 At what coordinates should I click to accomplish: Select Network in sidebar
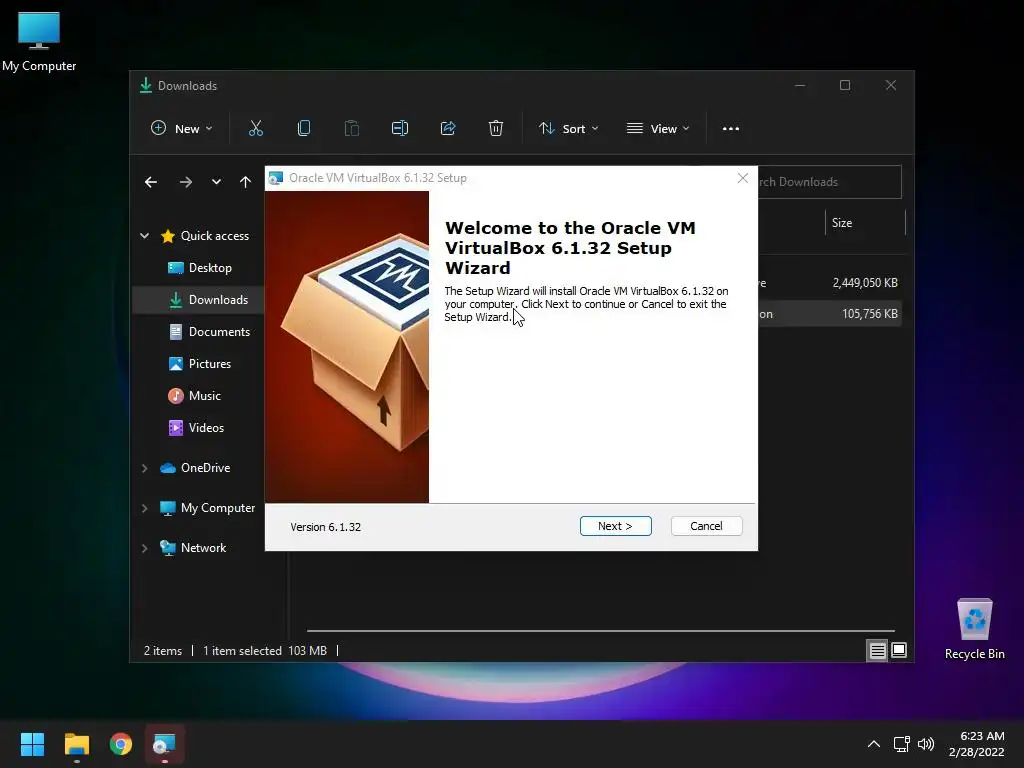pyautogui.click(x=193, y=548)
